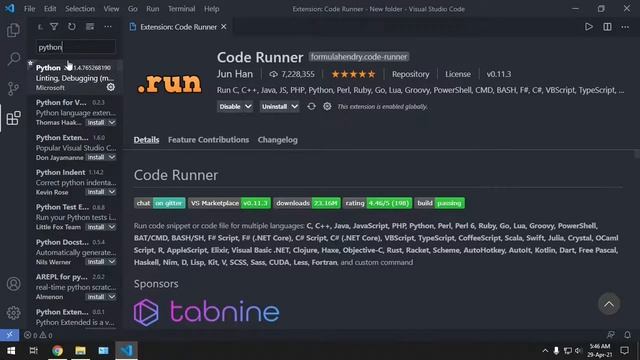
Task: Select the Details tab
Action: (x=146, y=140)
